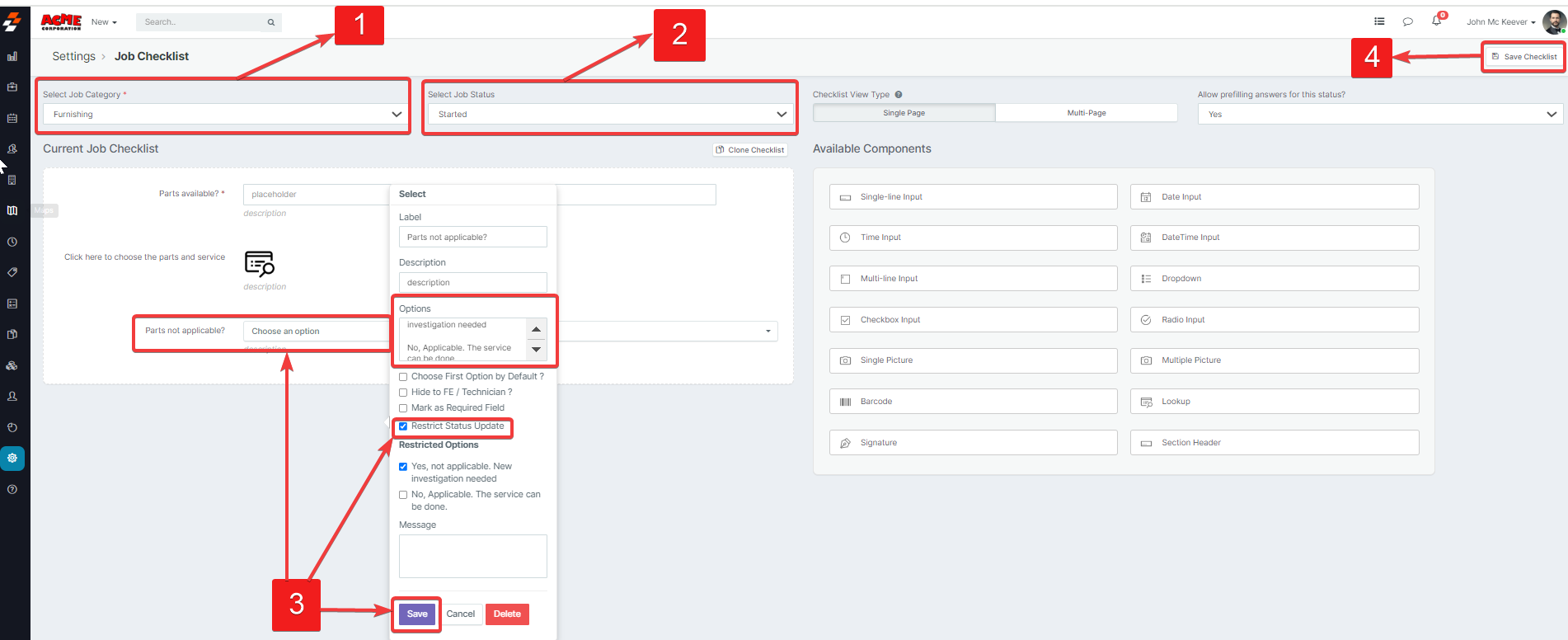Tick the Hide to FE / Technician checkbox
1568x640 pixels.
[403, 393]
